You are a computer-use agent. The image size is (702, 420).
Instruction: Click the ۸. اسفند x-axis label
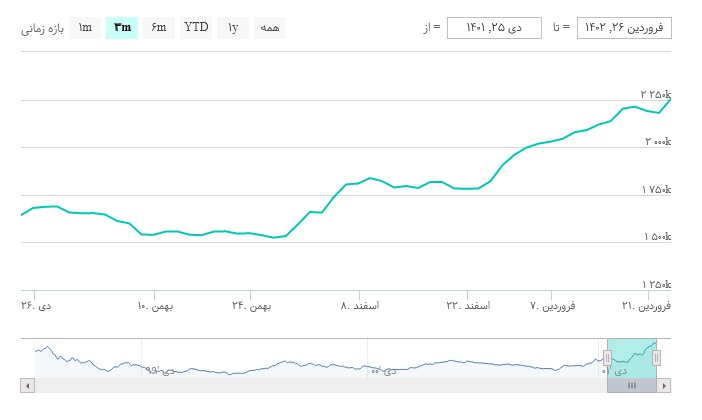pyautogui.click(x=360, y=305)
